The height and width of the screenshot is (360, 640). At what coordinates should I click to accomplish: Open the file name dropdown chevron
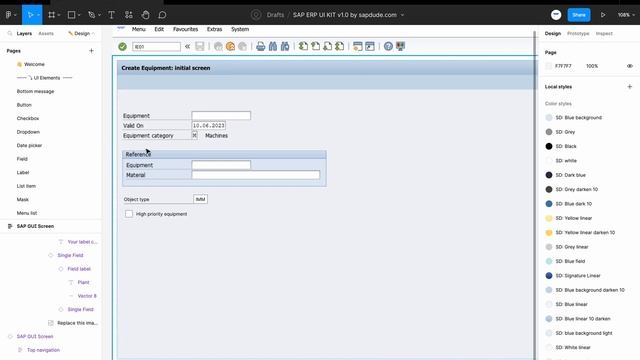(402, 15)
